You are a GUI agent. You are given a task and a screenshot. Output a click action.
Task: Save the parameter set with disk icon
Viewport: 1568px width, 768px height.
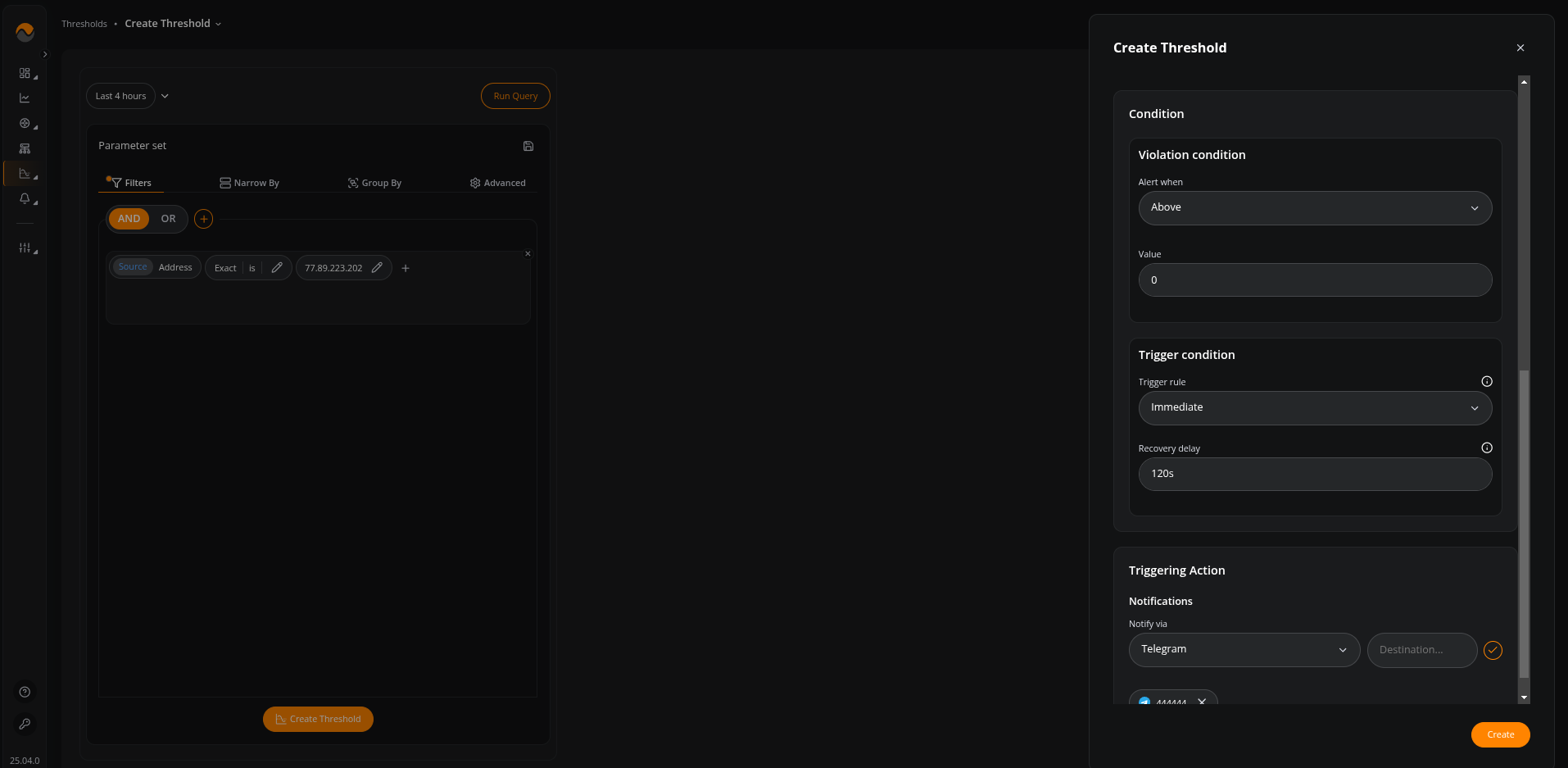[x=528, y=146]
